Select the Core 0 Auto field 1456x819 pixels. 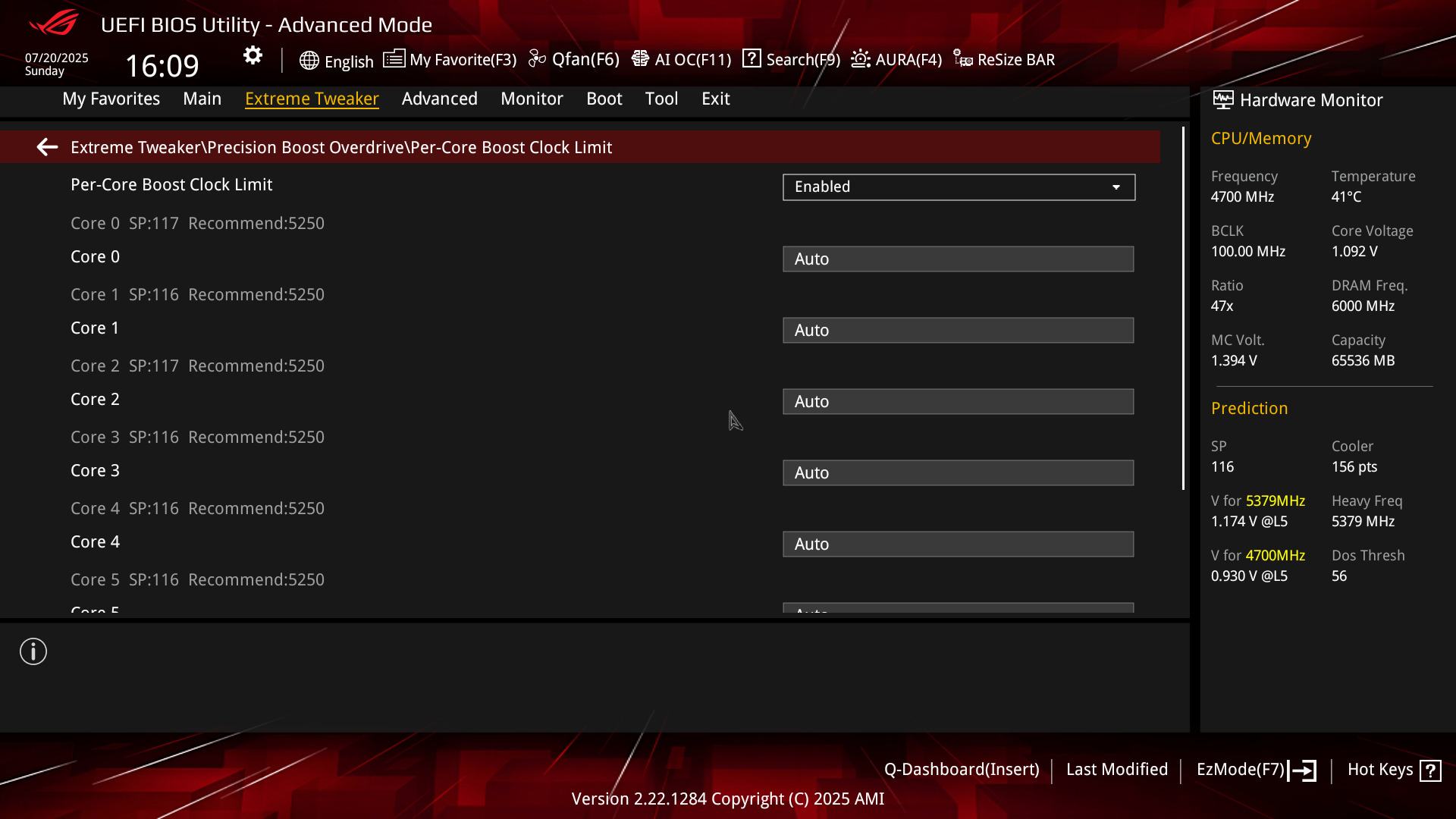click(958, 259)
